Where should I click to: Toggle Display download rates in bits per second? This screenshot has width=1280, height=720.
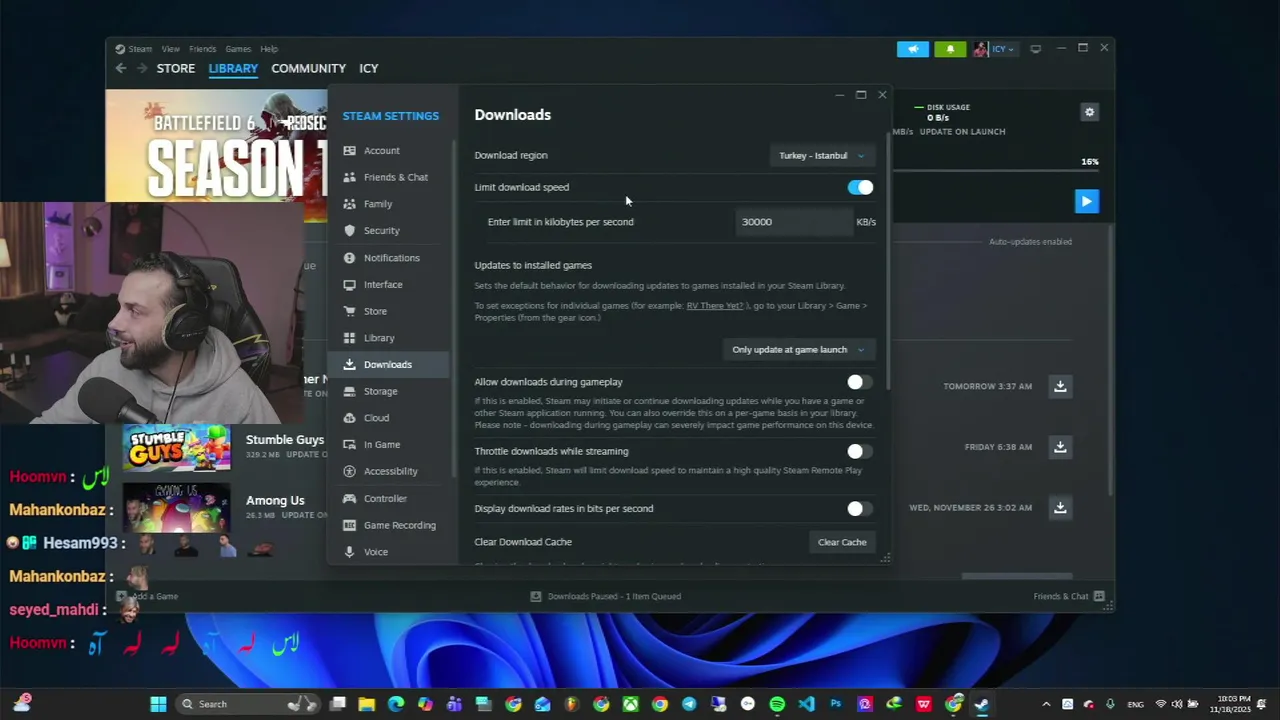860,509
